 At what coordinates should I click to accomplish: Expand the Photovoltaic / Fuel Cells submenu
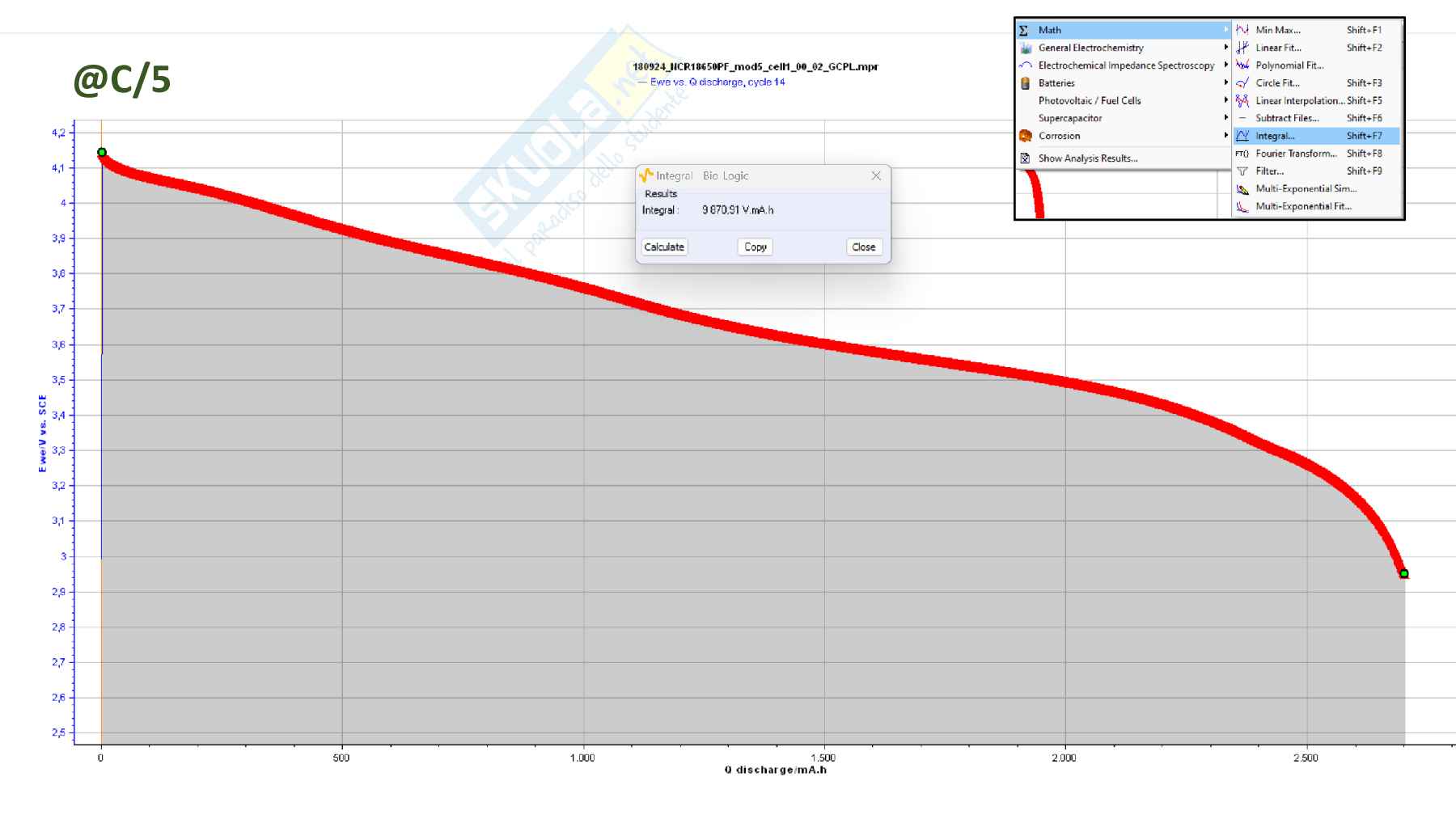[1225, 101]
